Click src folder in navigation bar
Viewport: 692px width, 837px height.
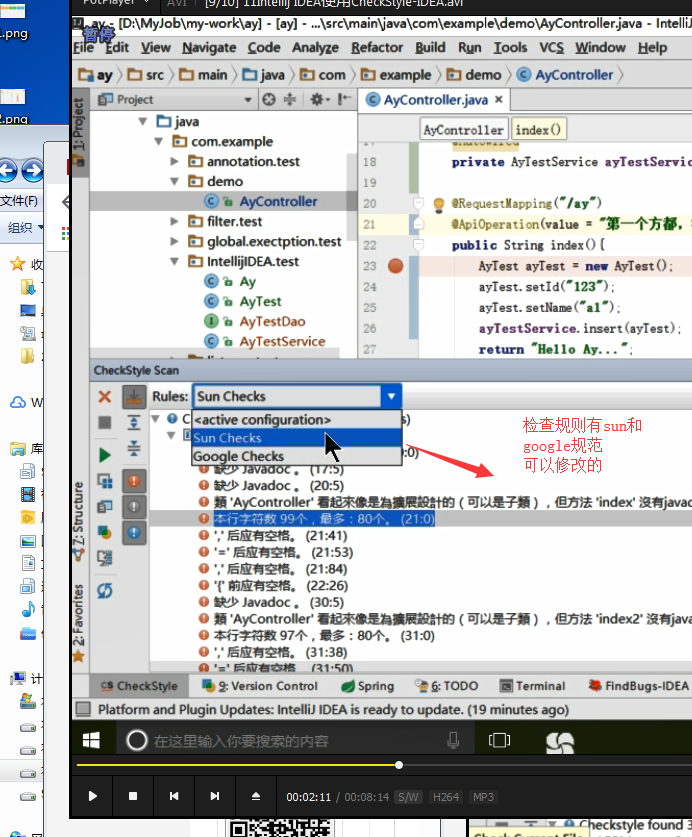click(145, 75)
